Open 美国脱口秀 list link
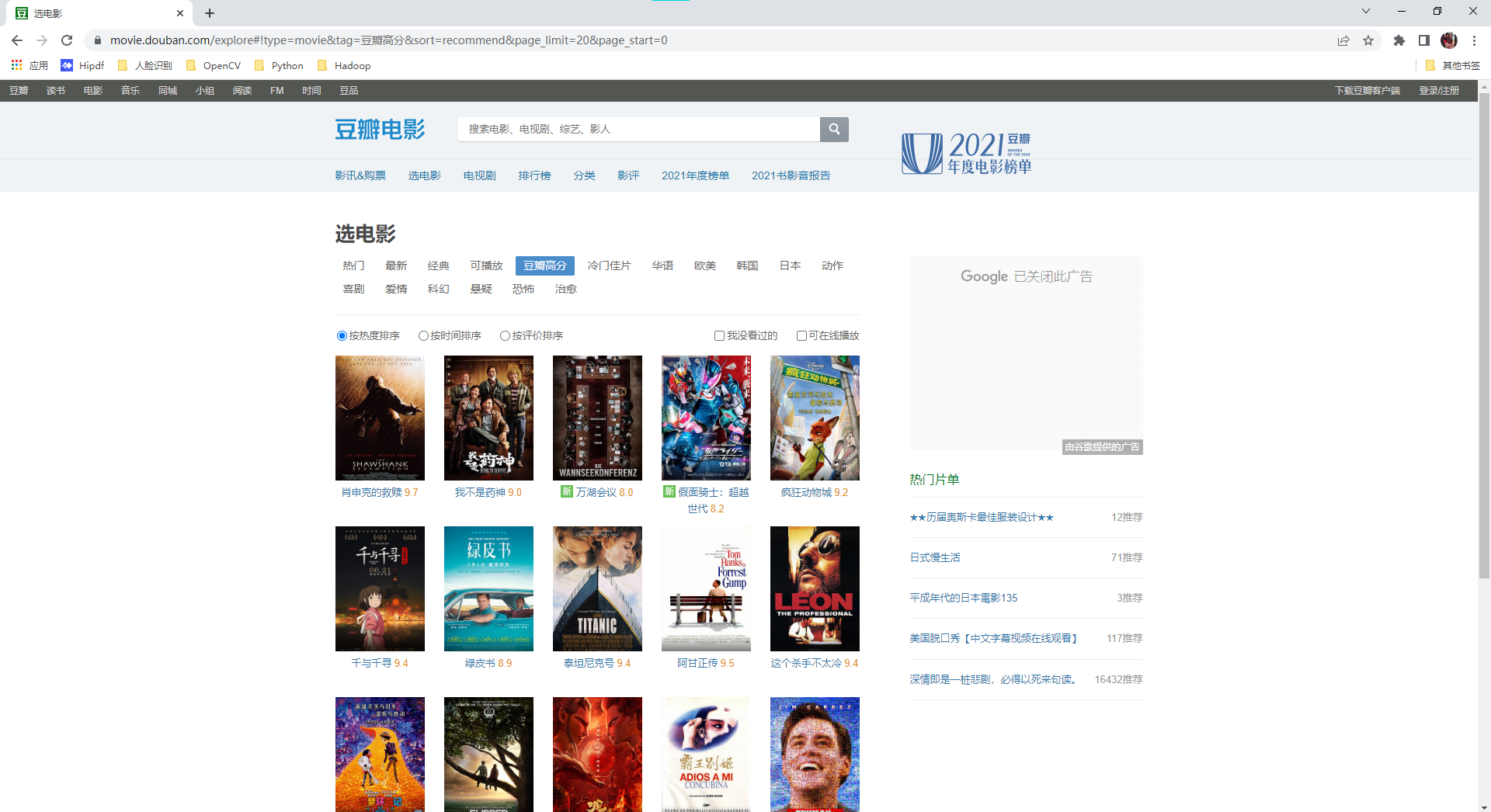 pyautogui.click(x=993, y=638)
